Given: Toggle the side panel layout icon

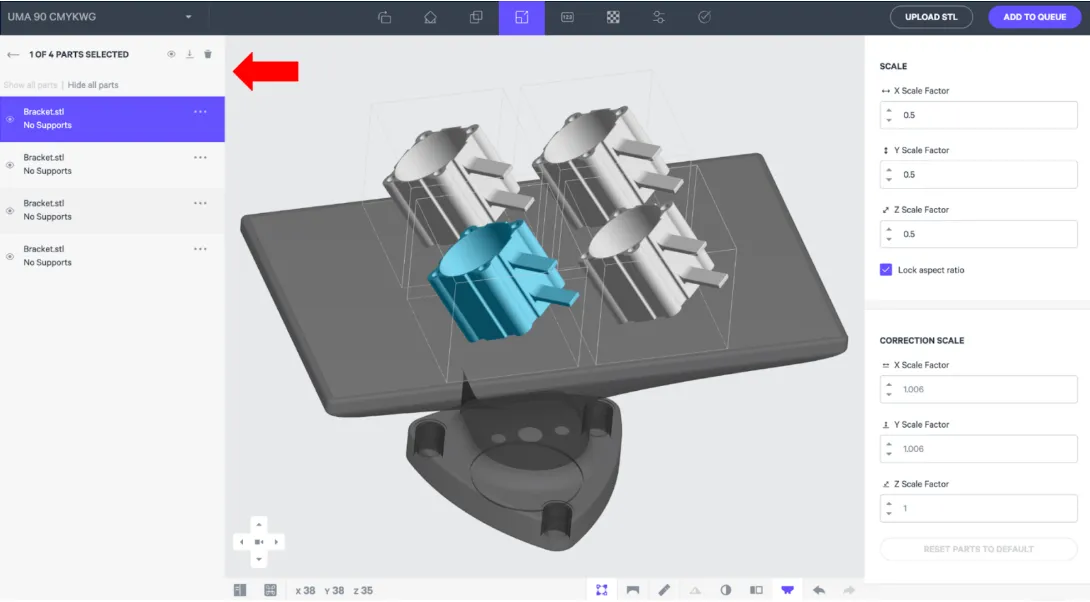Looking at the screenshot, I should pos(240,590).
